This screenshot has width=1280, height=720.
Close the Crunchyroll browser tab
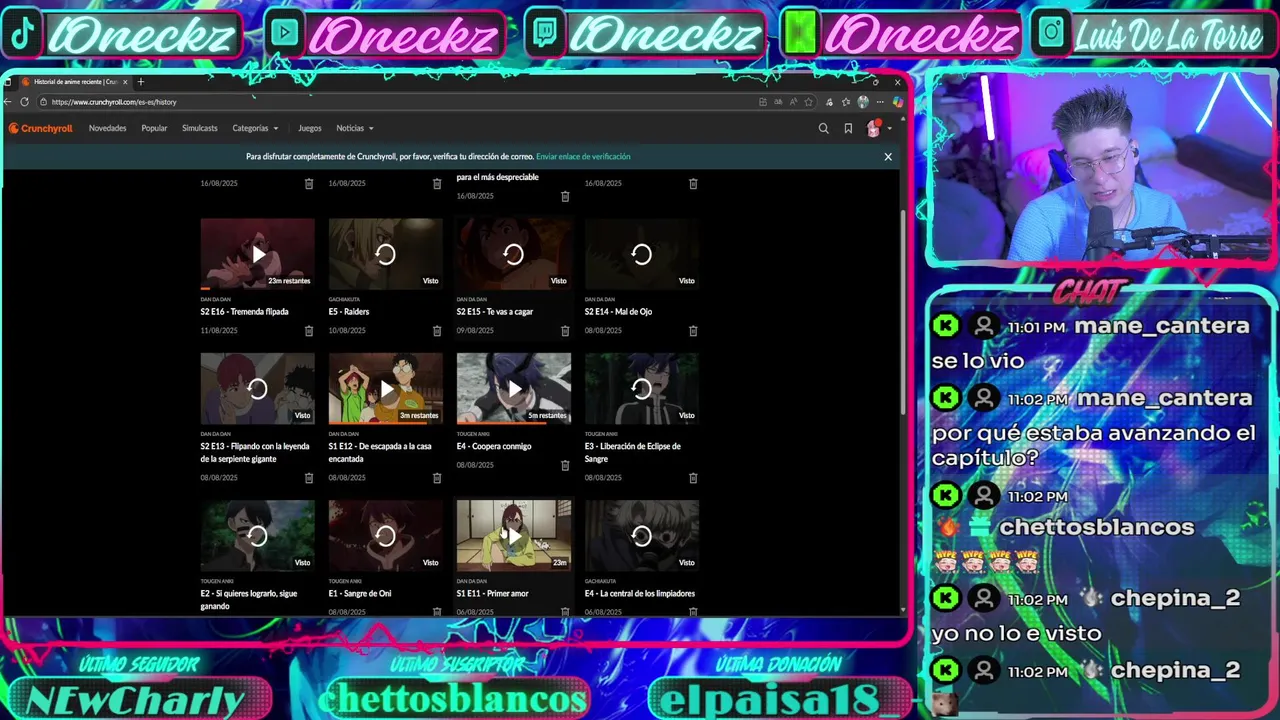pos(125,82)
